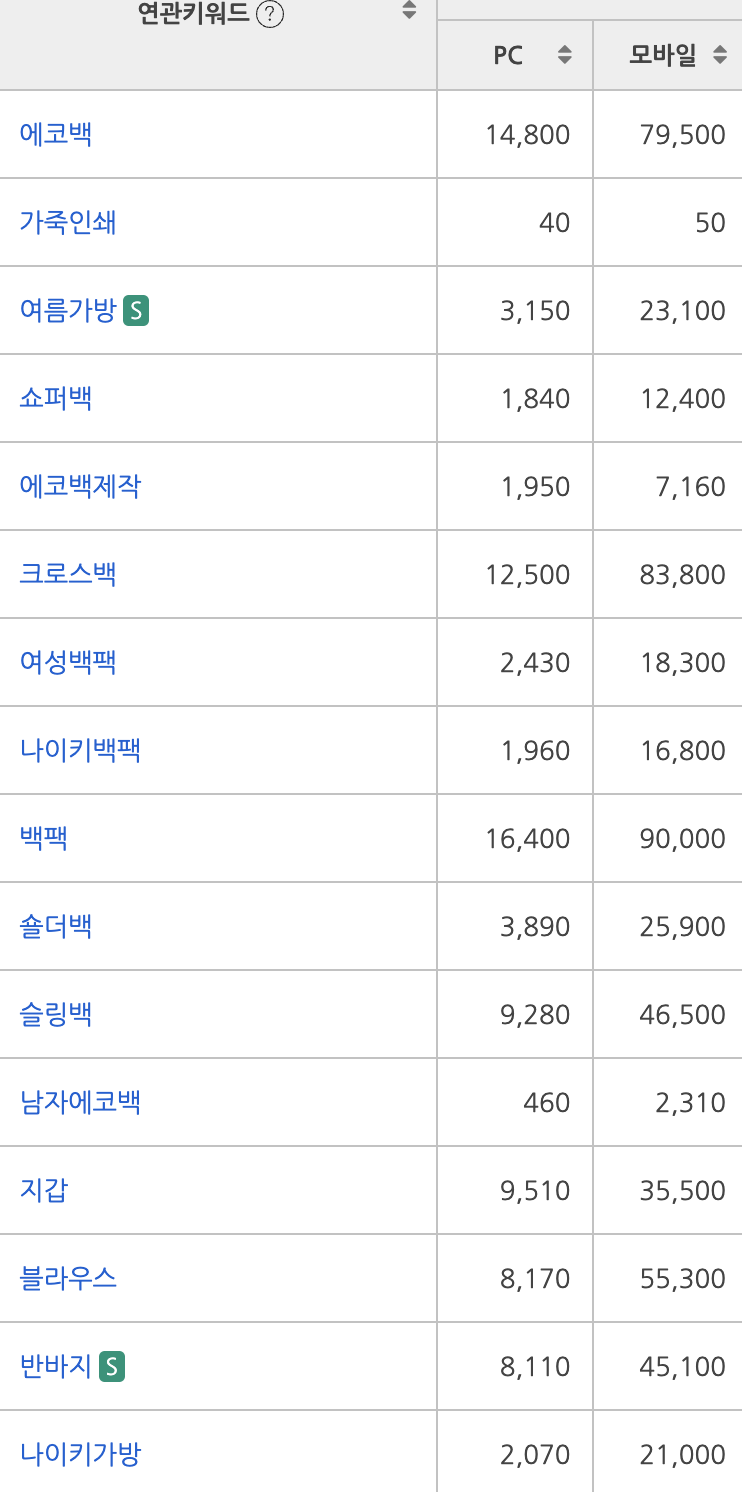Select the 슬링백 keyword
This screenshot has height=1492, width=742.
tap(56, 1015)
